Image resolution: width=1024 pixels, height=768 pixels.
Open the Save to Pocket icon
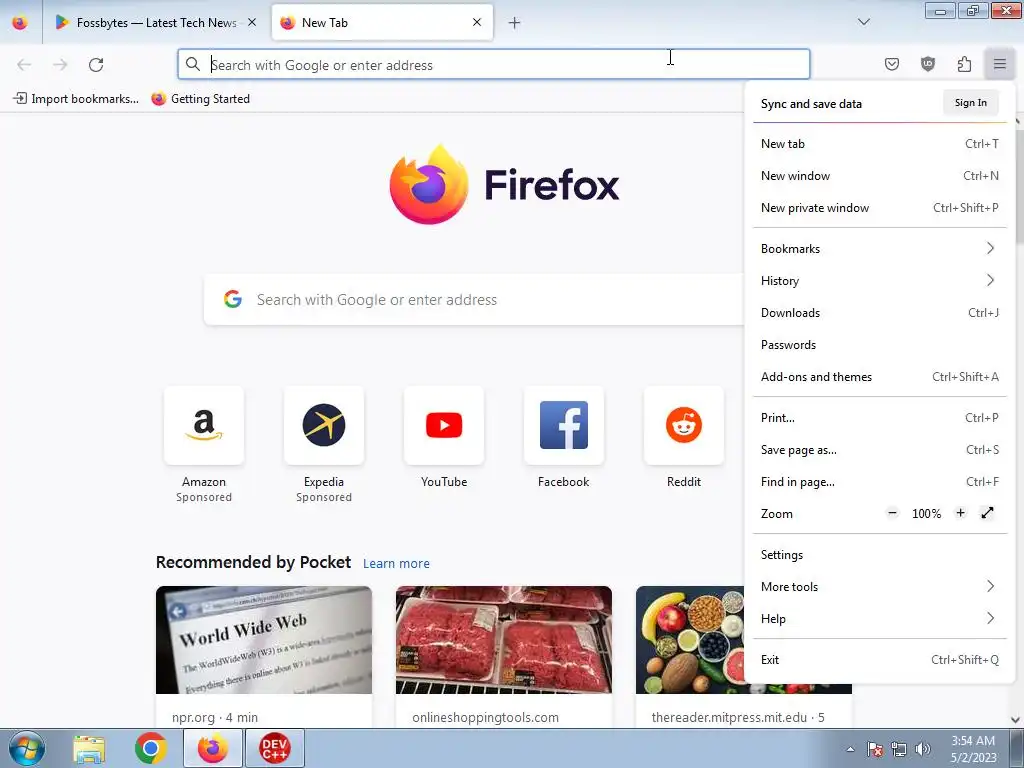tap(891, 64)
